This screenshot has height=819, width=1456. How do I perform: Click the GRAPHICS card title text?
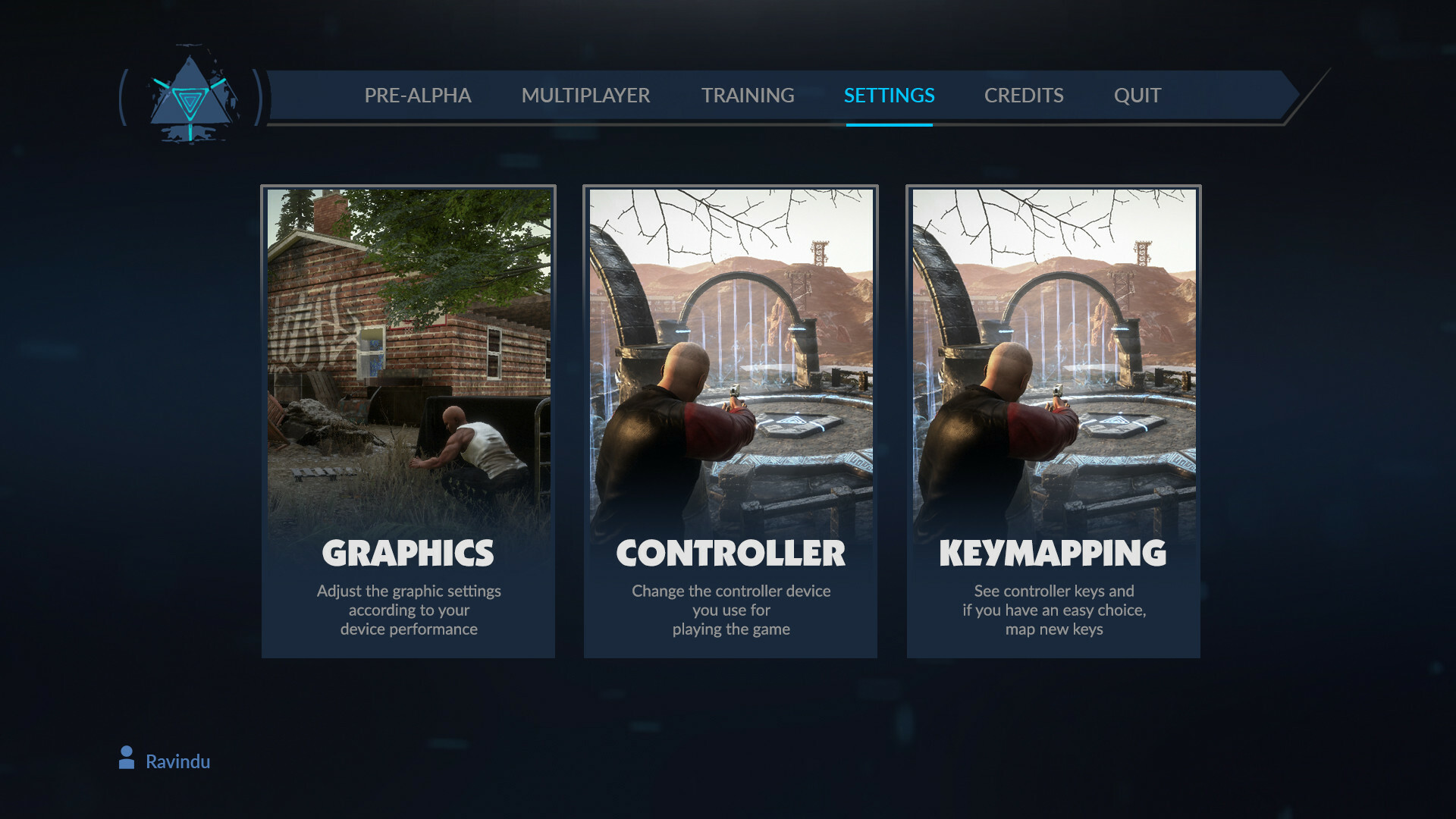pyautogui.click(x=408, y=553)
